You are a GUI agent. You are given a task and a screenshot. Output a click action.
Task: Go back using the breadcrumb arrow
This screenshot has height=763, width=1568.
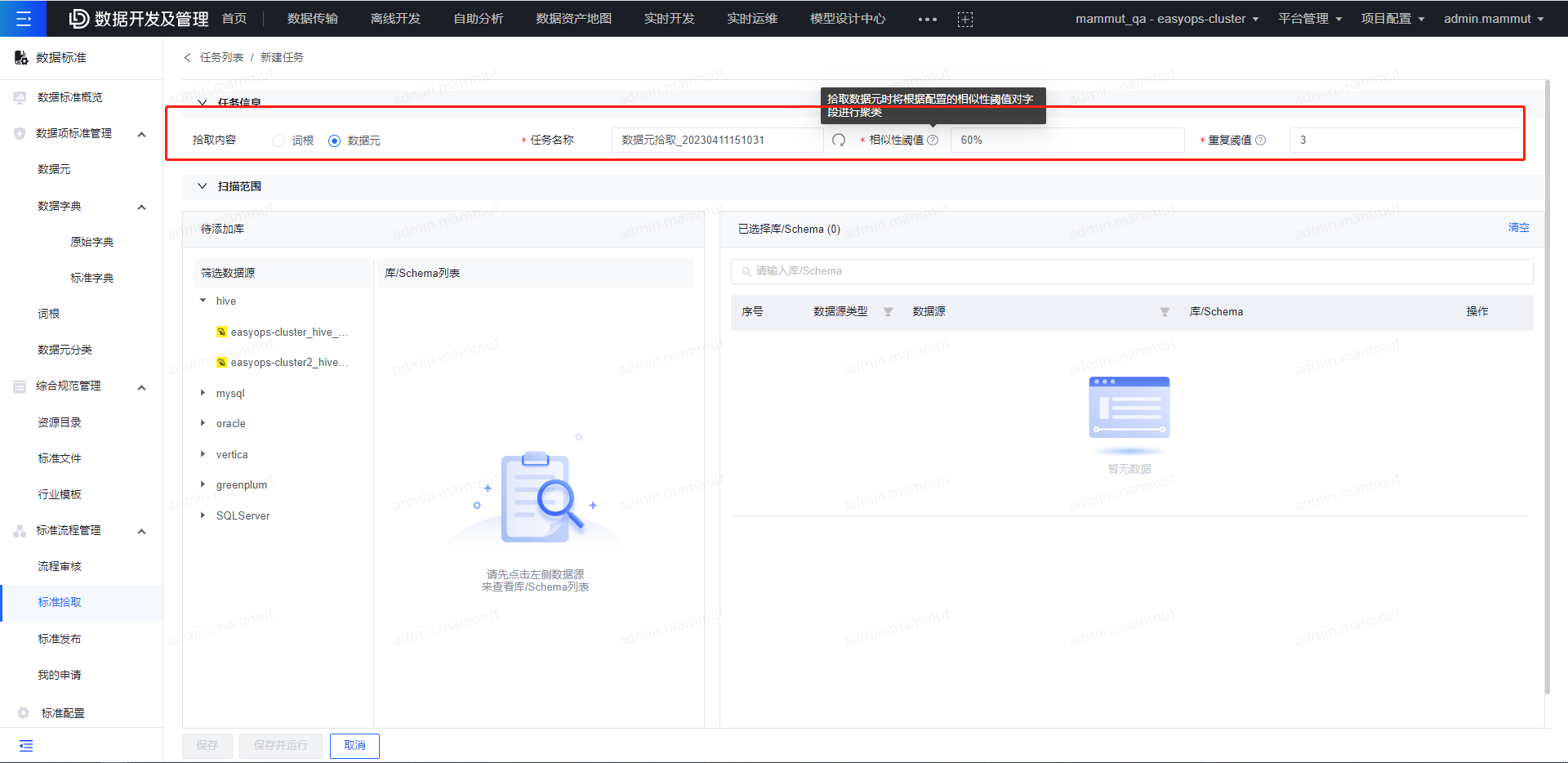[x=187, y=57]
